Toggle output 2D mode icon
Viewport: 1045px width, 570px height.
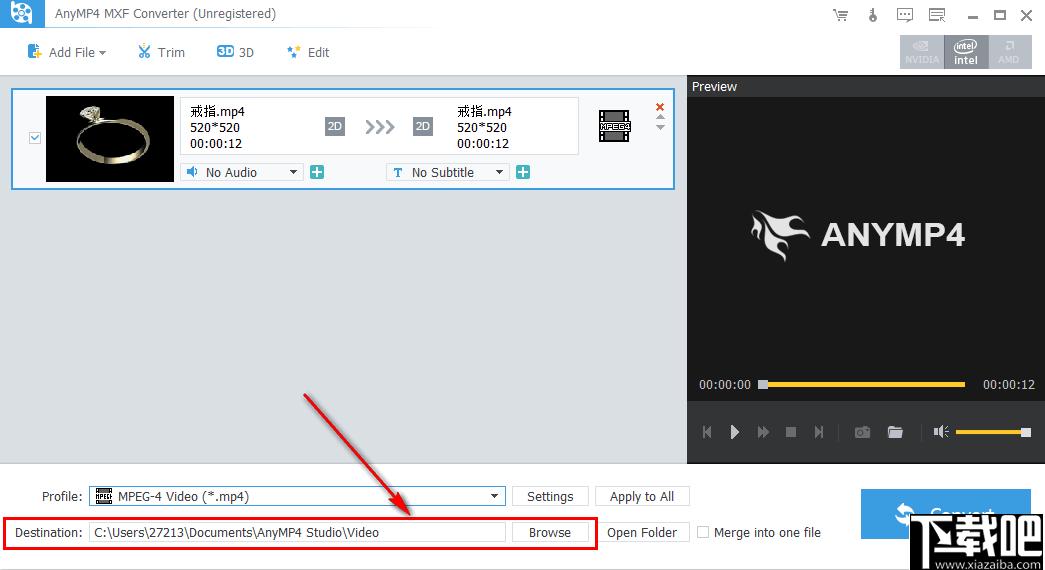423,126
